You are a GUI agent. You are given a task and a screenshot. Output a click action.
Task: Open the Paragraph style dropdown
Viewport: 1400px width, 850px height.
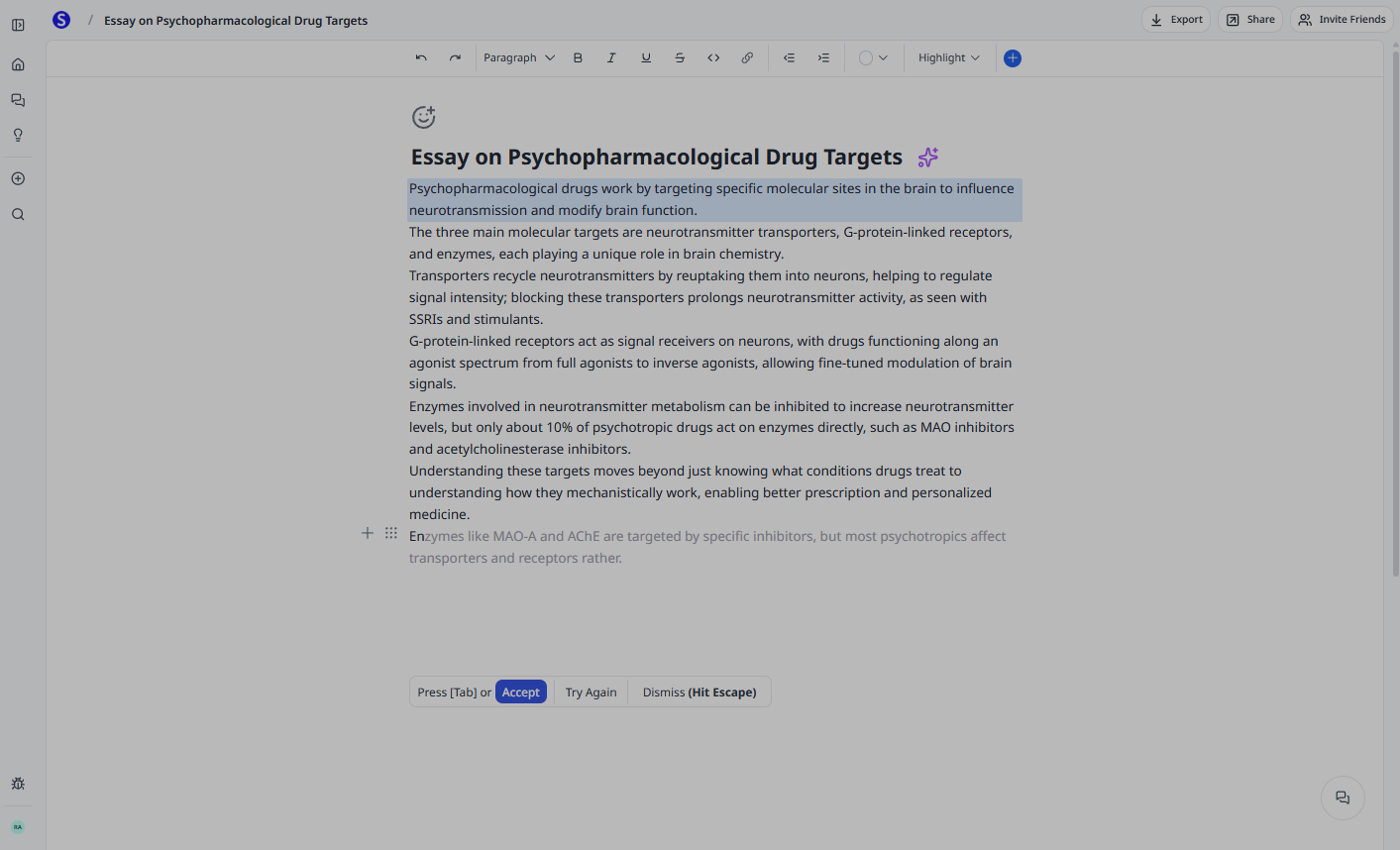click(517, 57)
